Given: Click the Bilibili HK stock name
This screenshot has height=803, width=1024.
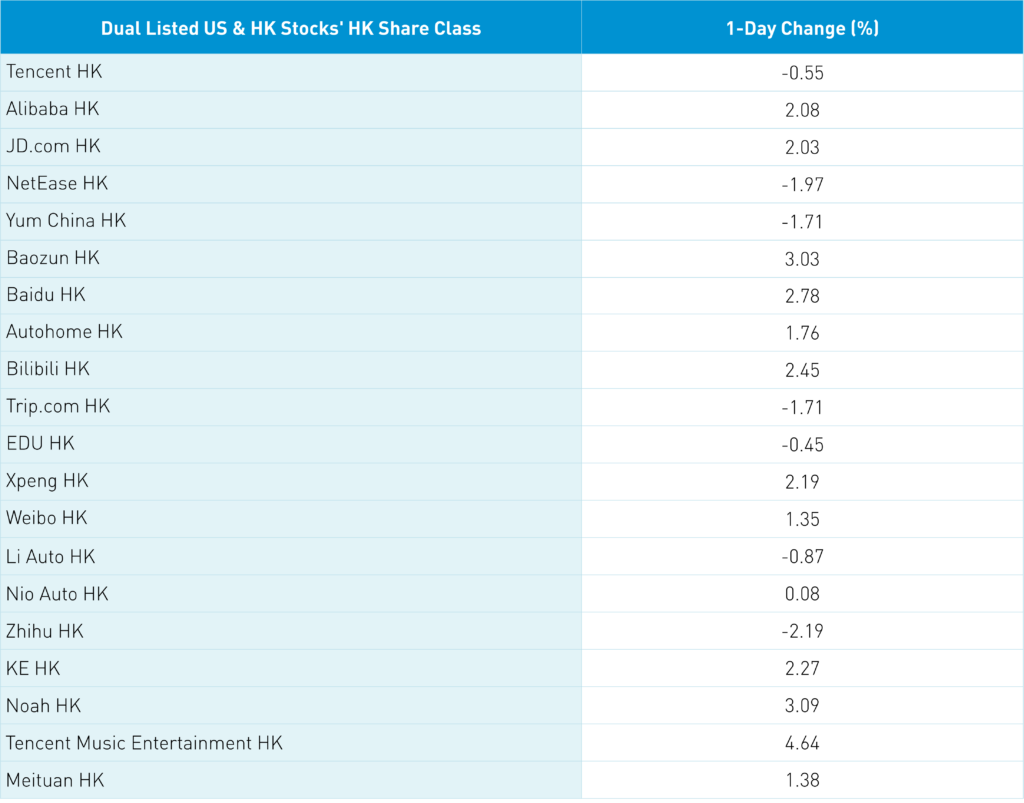Looking at the screenshot, I should tap(48, 369).
